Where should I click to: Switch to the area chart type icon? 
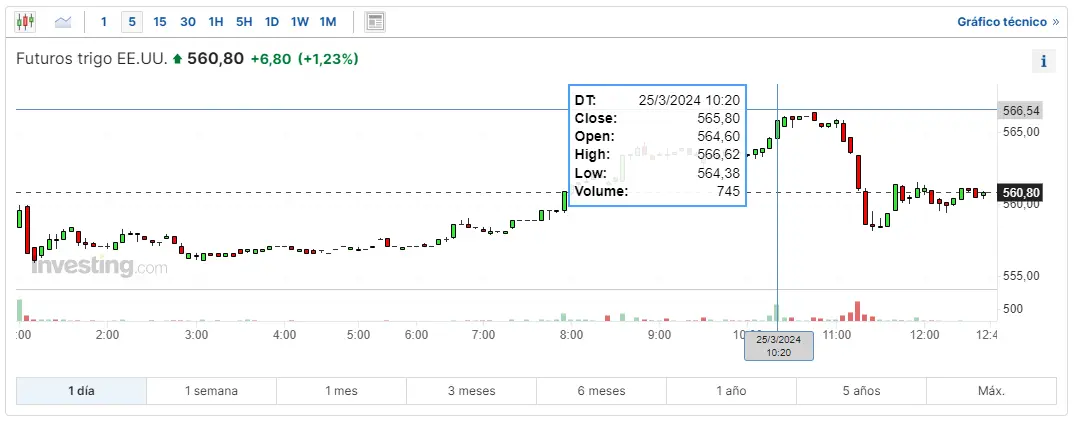point(63,21)
